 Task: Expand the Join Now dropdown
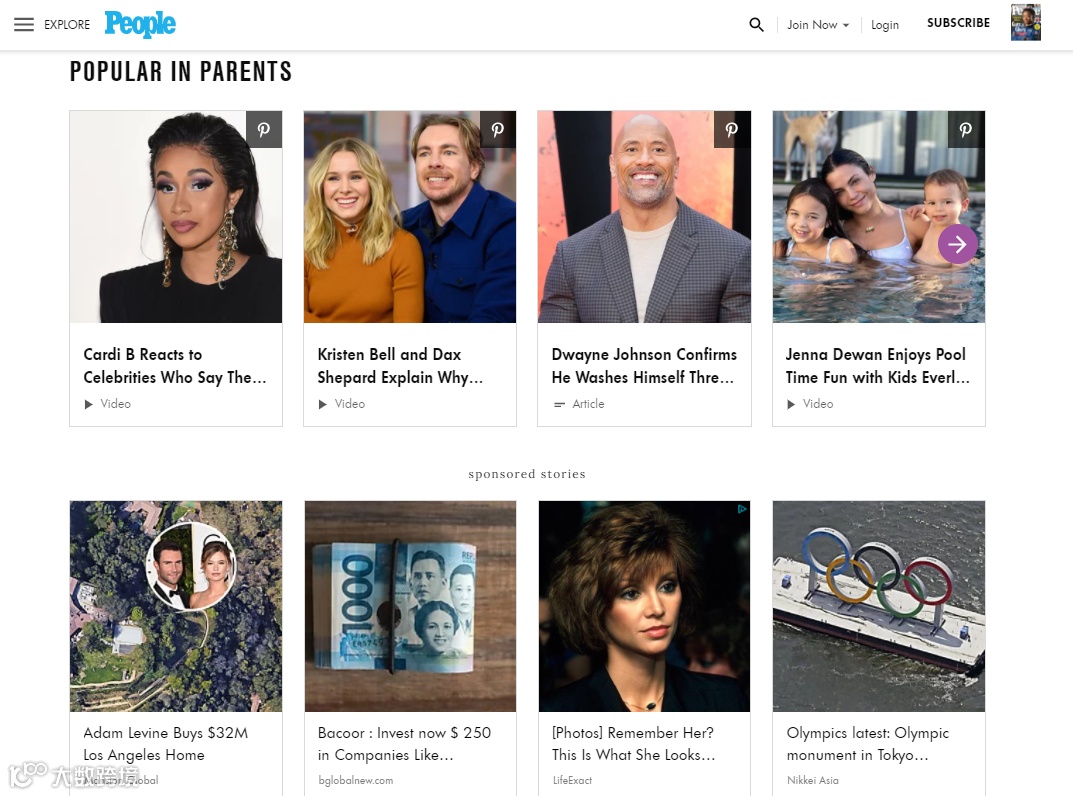818,25
